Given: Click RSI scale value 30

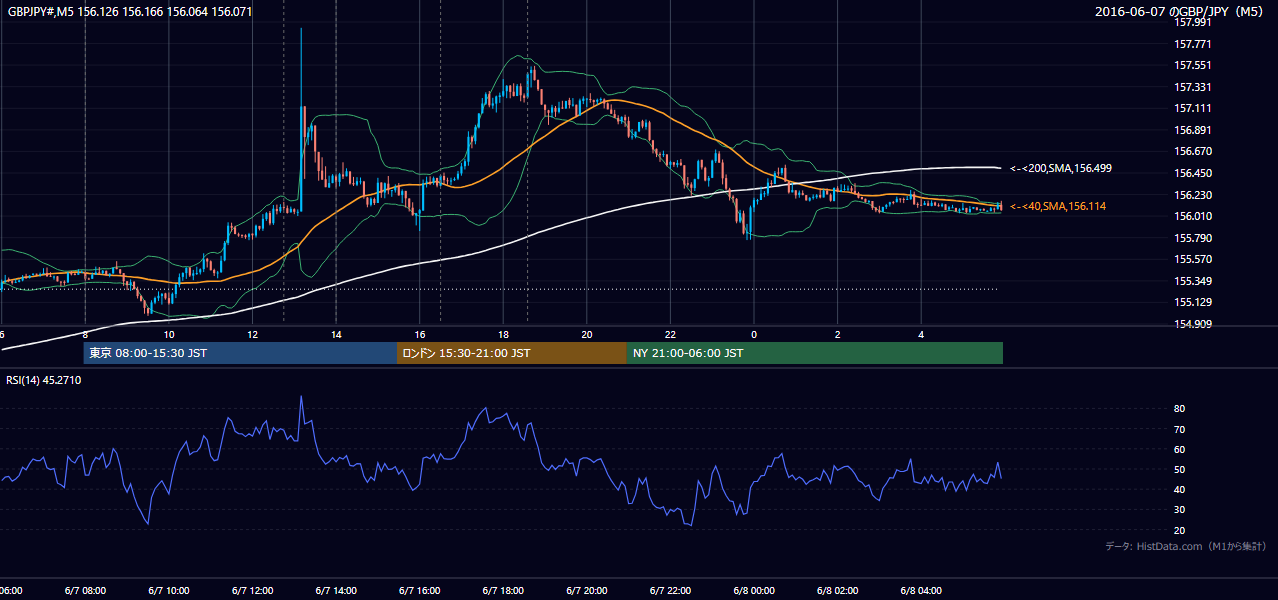Looking at the screenshot, I should (1180, 509).
